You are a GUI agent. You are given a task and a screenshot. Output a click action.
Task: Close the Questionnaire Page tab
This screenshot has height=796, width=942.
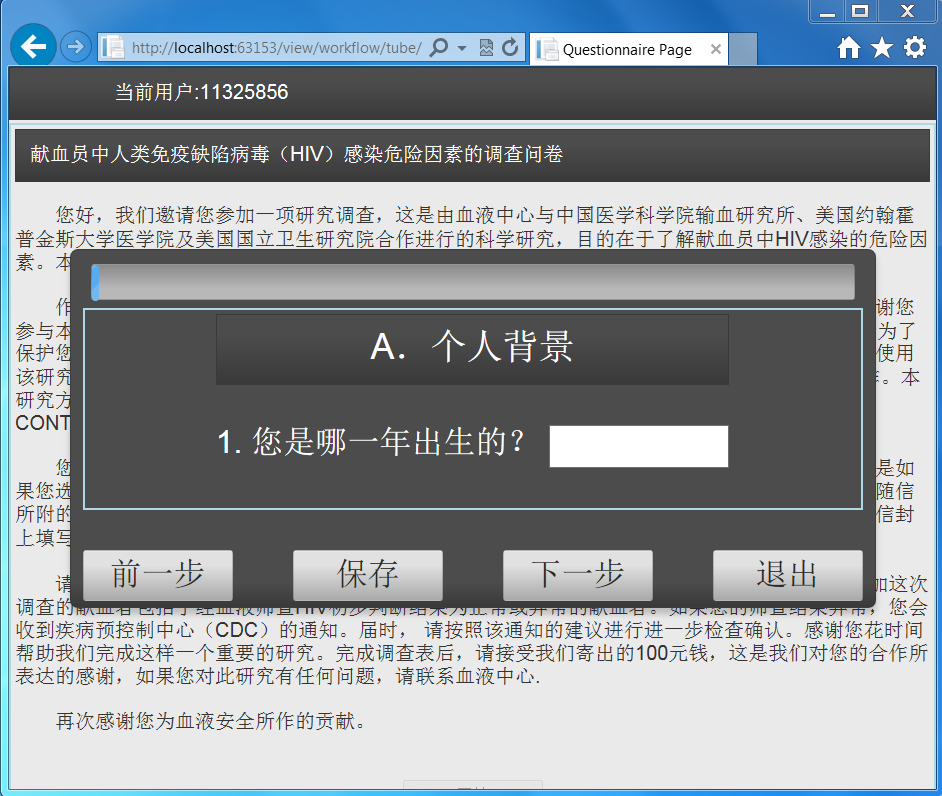click(716, 49)
